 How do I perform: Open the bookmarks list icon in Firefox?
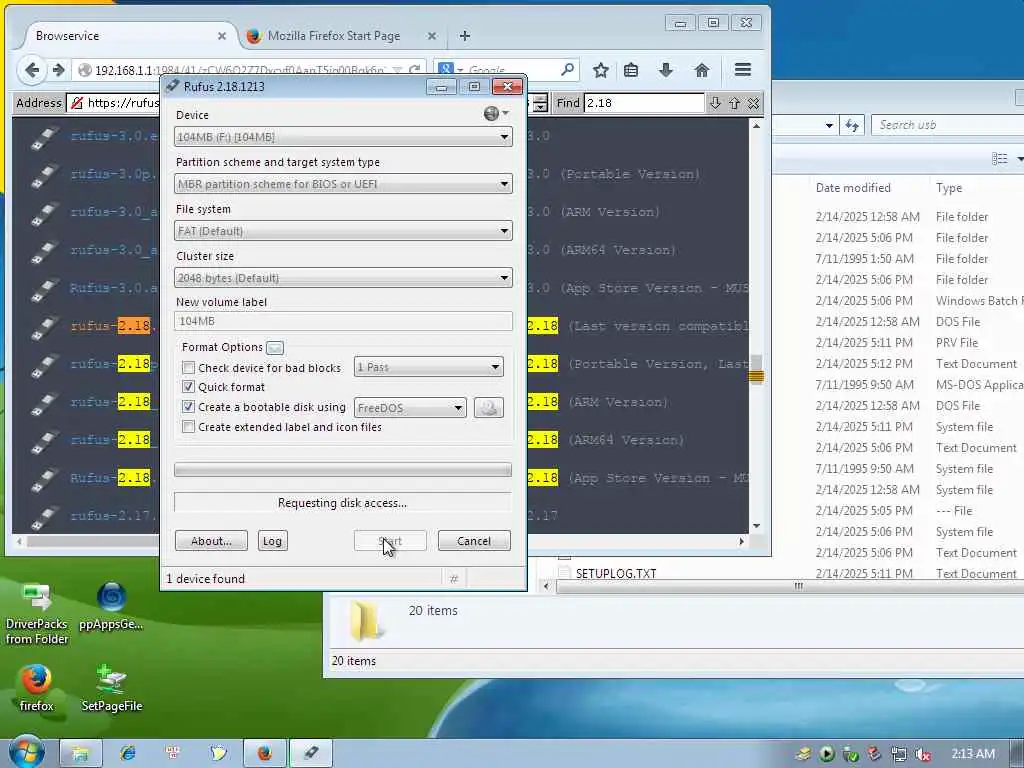tap(631, 70)
